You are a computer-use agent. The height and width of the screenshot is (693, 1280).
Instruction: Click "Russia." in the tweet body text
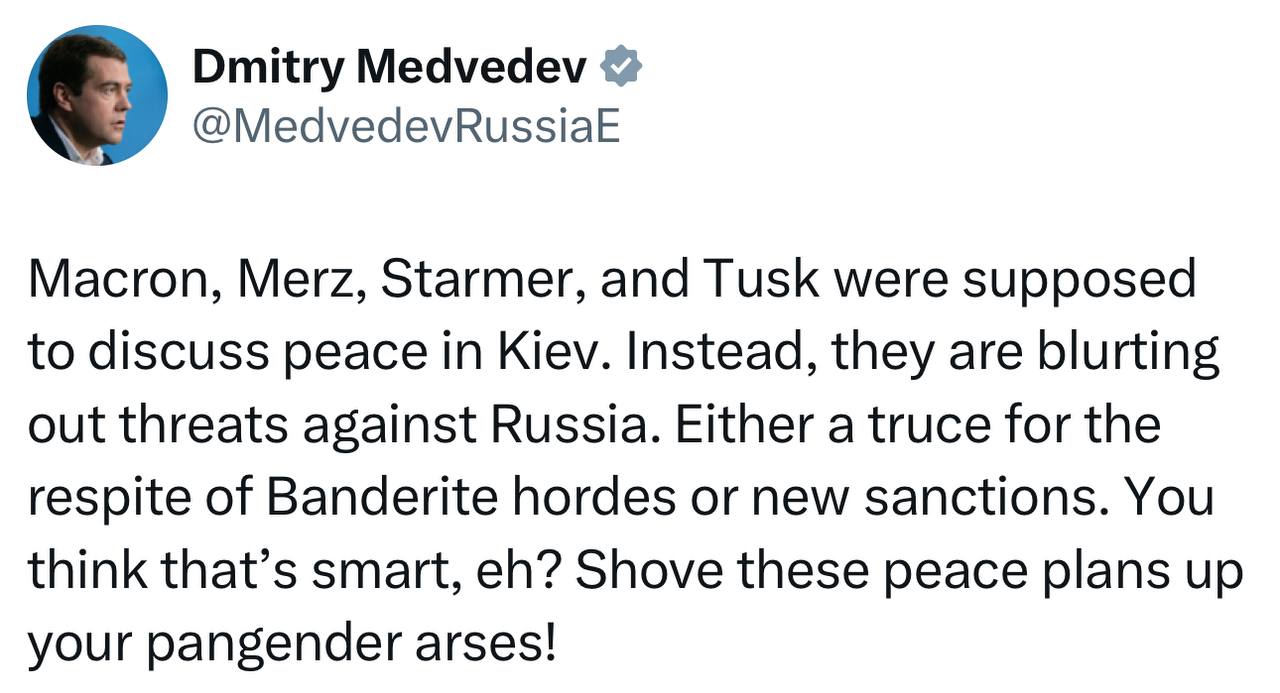point(577,425)
